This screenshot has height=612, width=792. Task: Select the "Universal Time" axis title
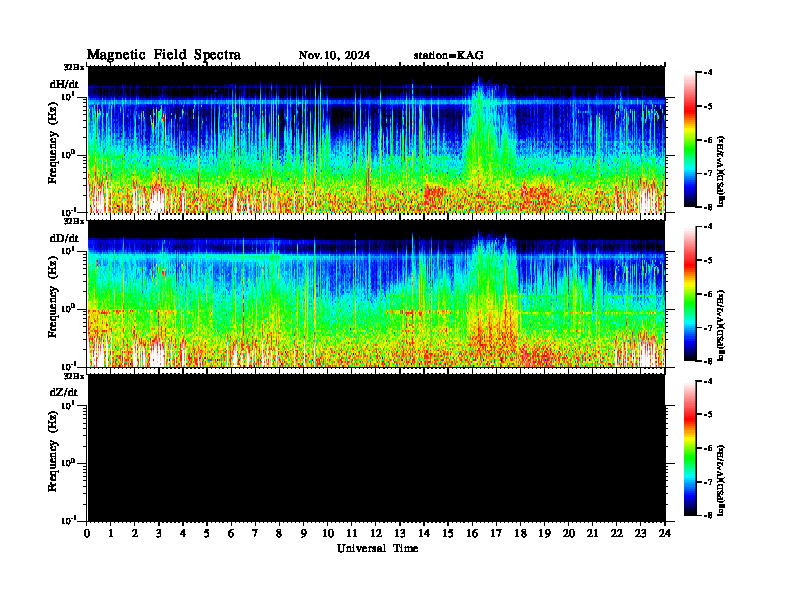point(377,548)
